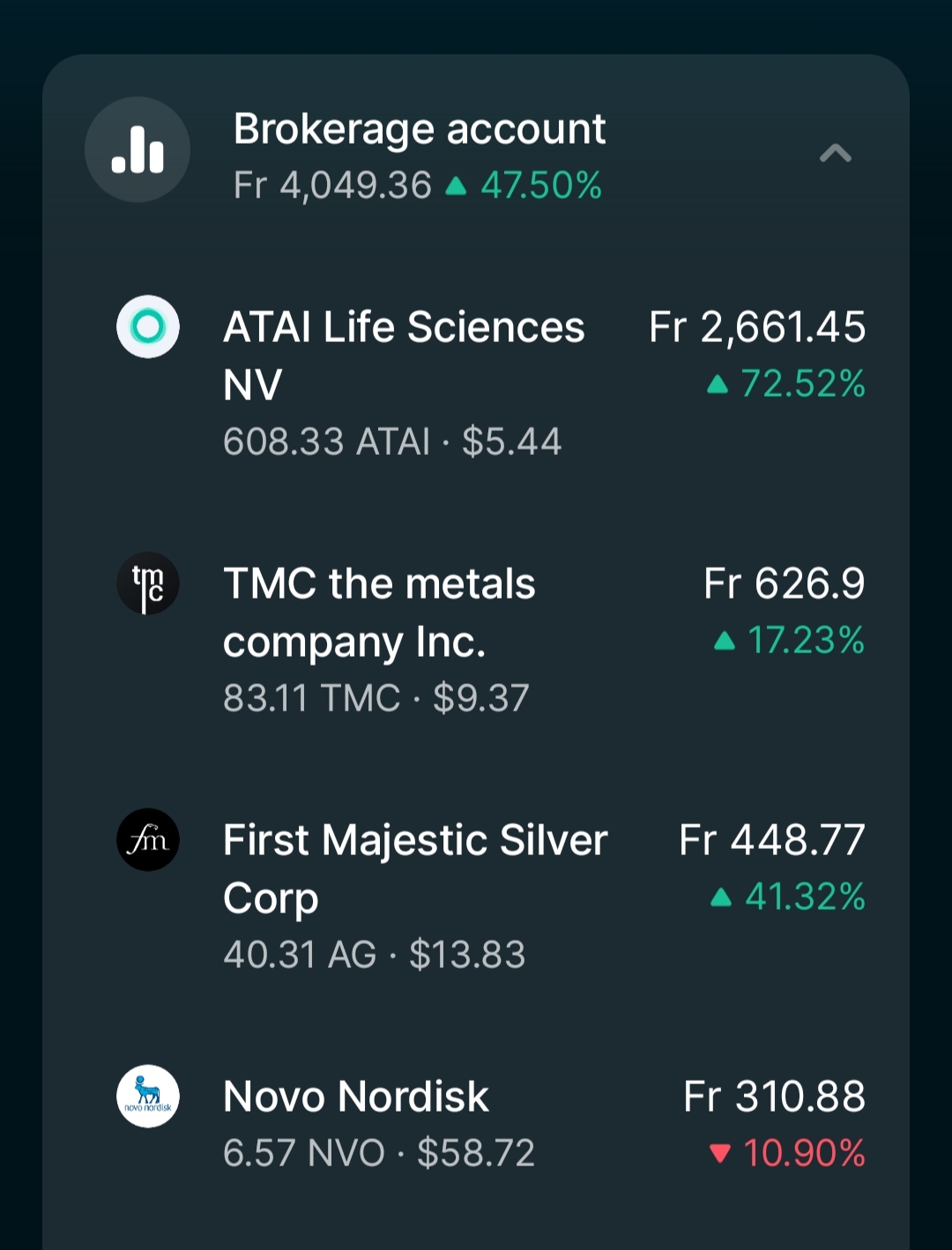Tap the account 47.50% gain indicator
The image size is (952, 1250).
coord(525,186)
